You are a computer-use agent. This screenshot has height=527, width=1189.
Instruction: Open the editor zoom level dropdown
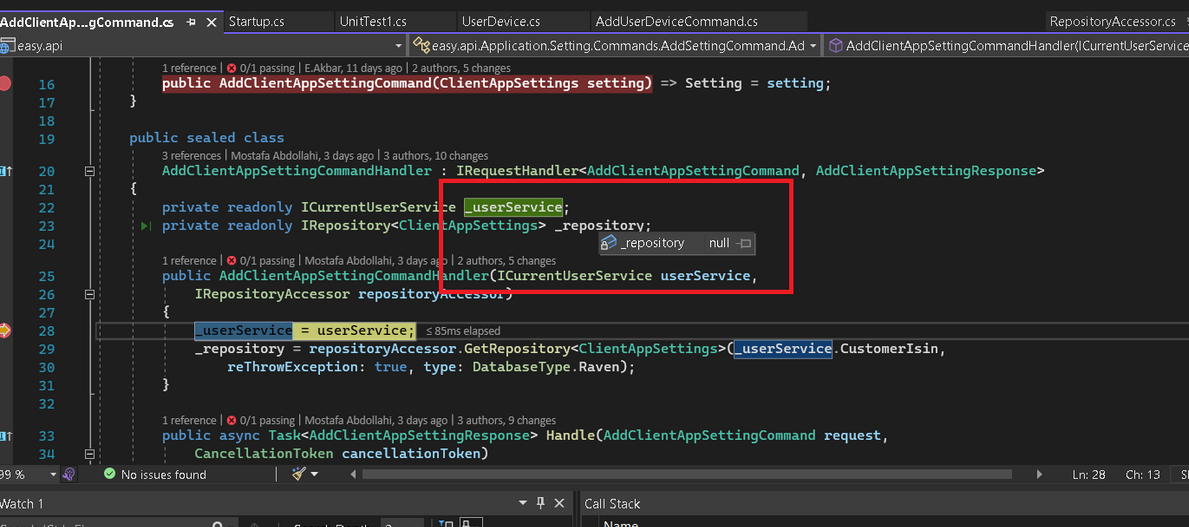[53, 475]
